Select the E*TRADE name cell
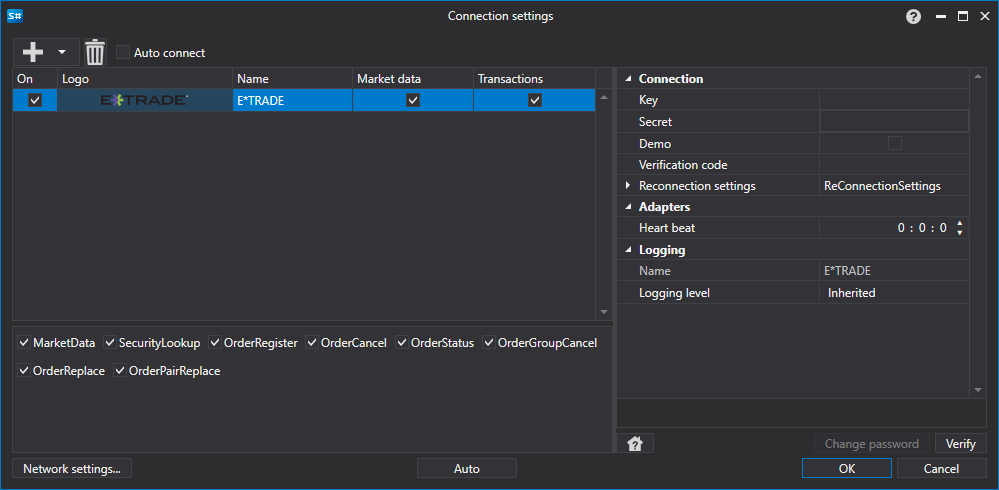 (292, 100)
